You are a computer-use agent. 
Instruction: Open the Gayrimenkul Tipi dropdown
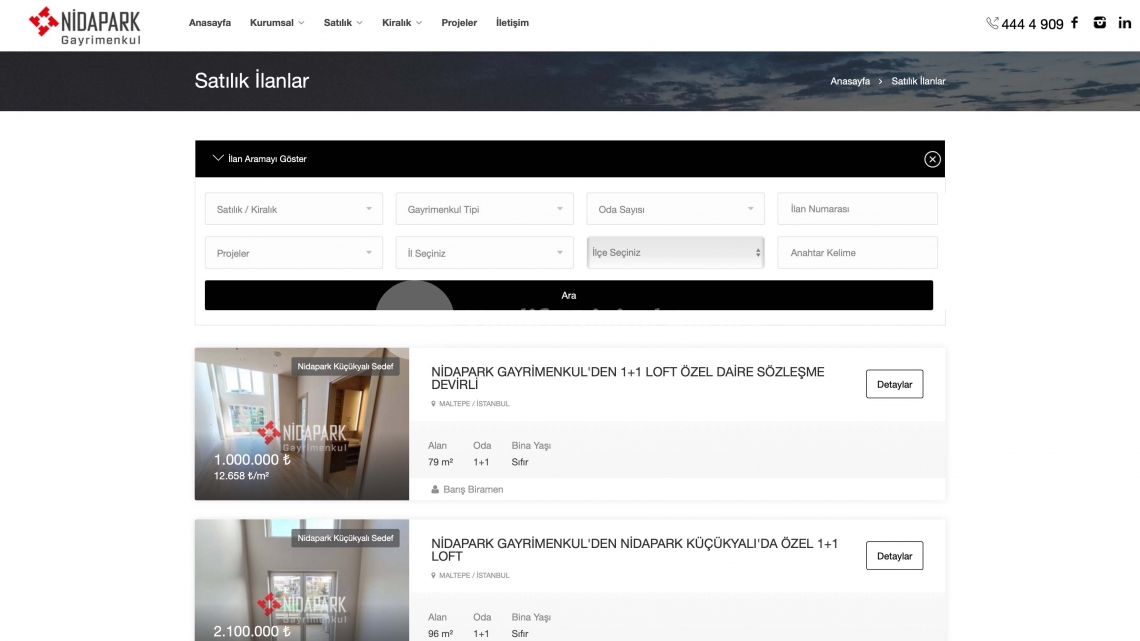(x=484, y=208)
